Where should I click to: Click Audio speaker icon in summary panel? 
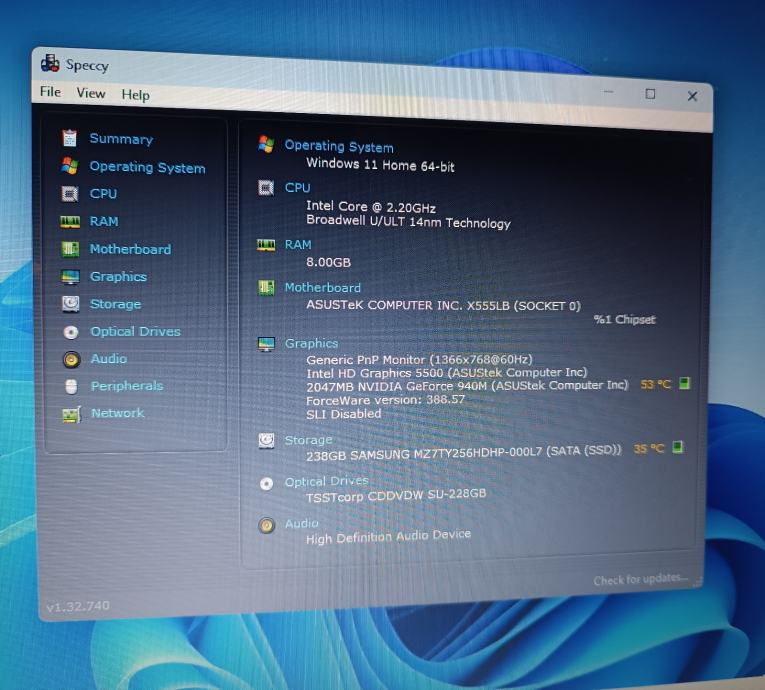[x=266, y=526]
